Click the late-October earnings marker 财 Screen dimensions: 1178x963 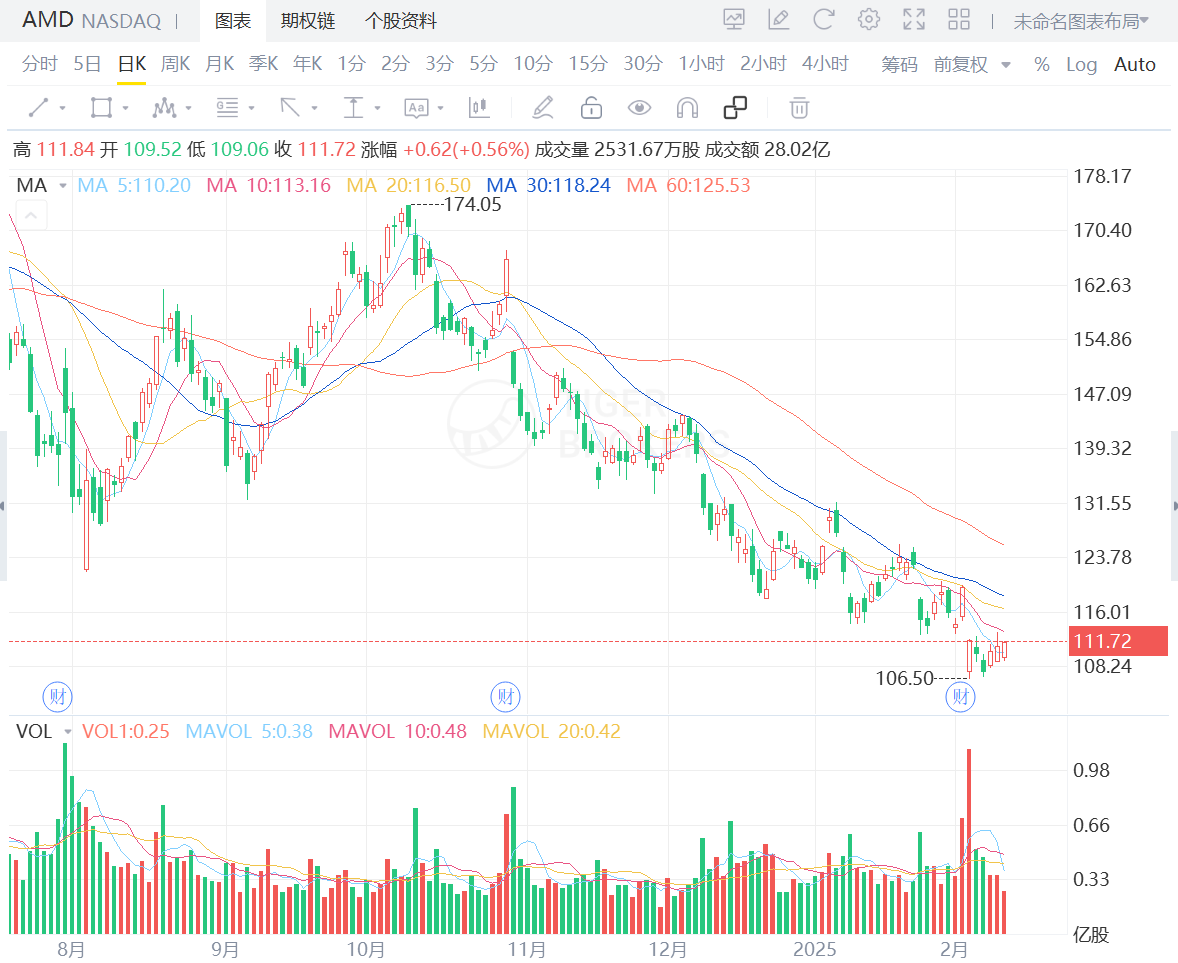tap(506, 696)
